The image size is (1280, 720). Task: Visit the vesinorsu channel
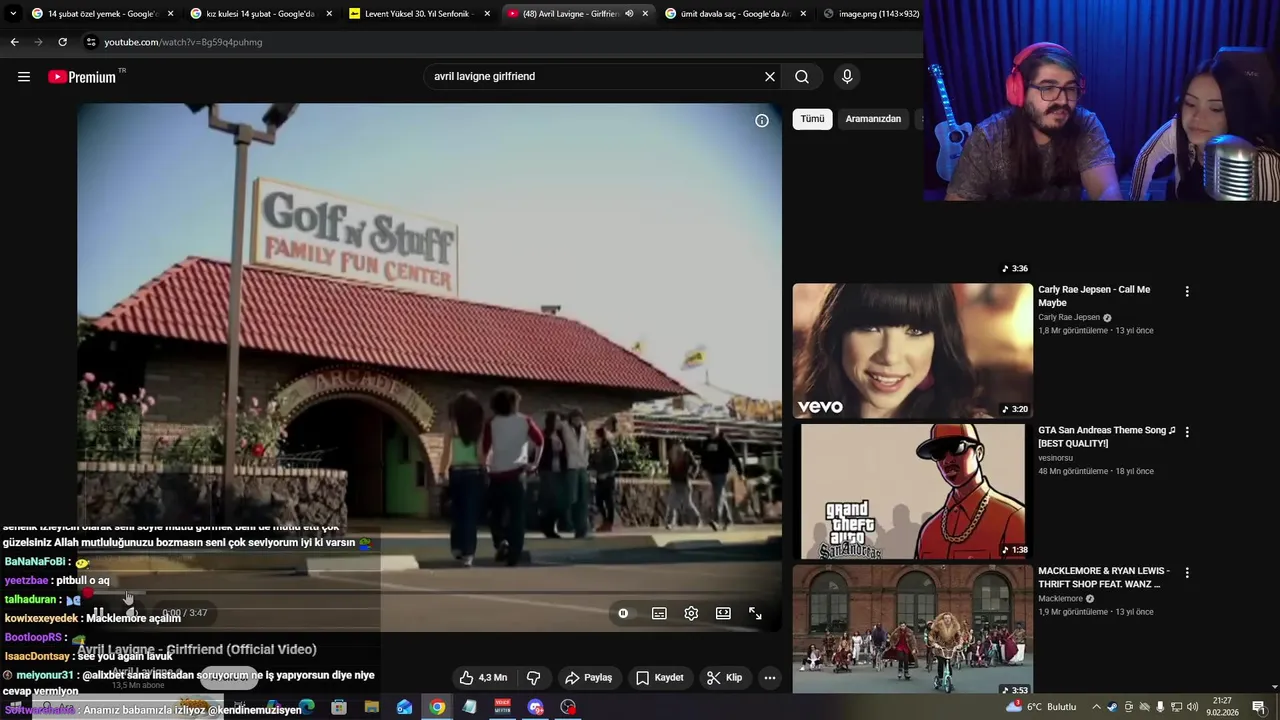1055,458
